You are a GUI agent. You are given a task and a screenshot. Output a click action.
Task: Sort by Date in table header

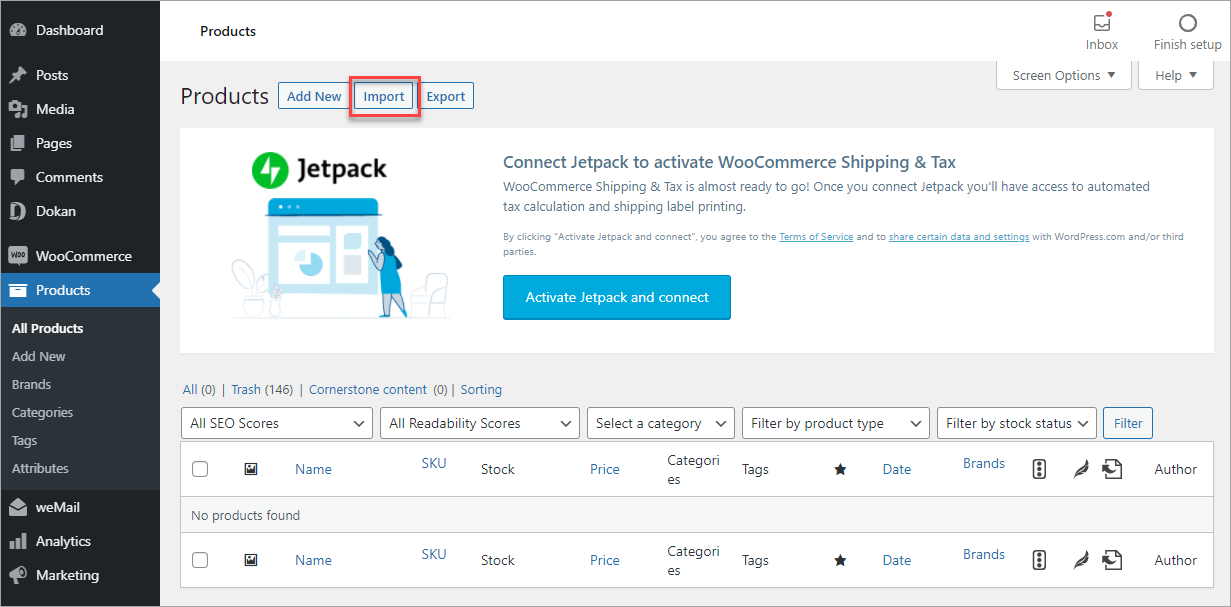[x=897, y=469]
